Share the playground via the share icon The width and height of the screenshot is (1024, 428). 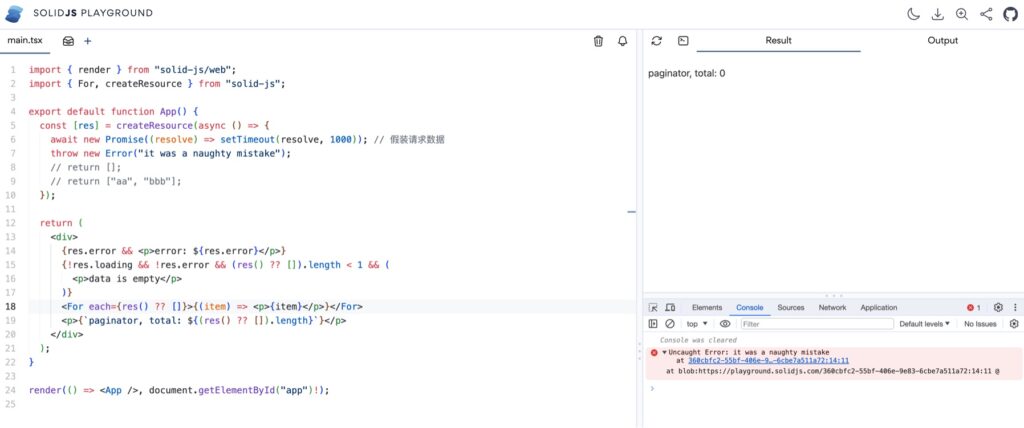(986, 14)
